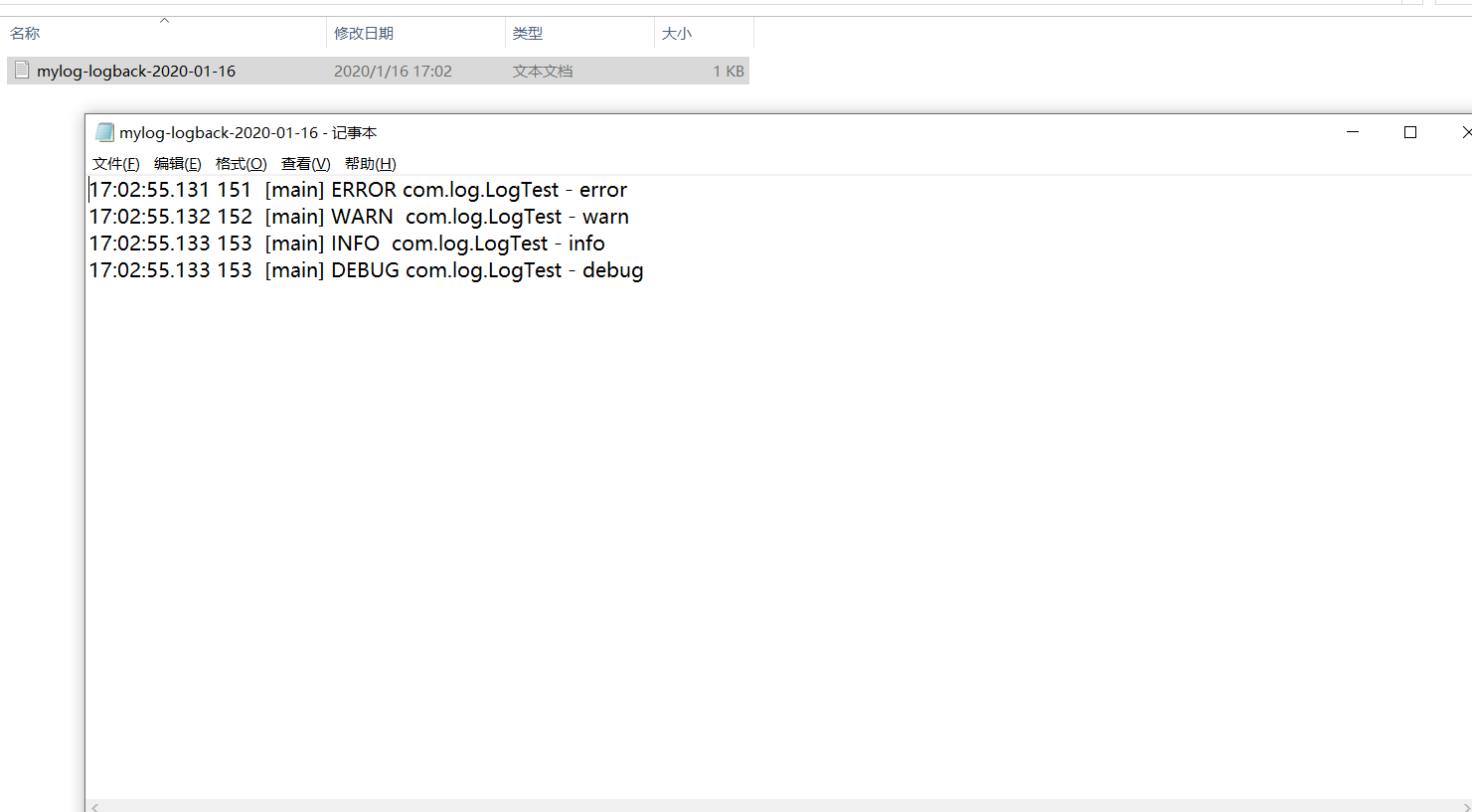Maximize the Notepad window
Screen dimensions: 1472x812
1409,132
